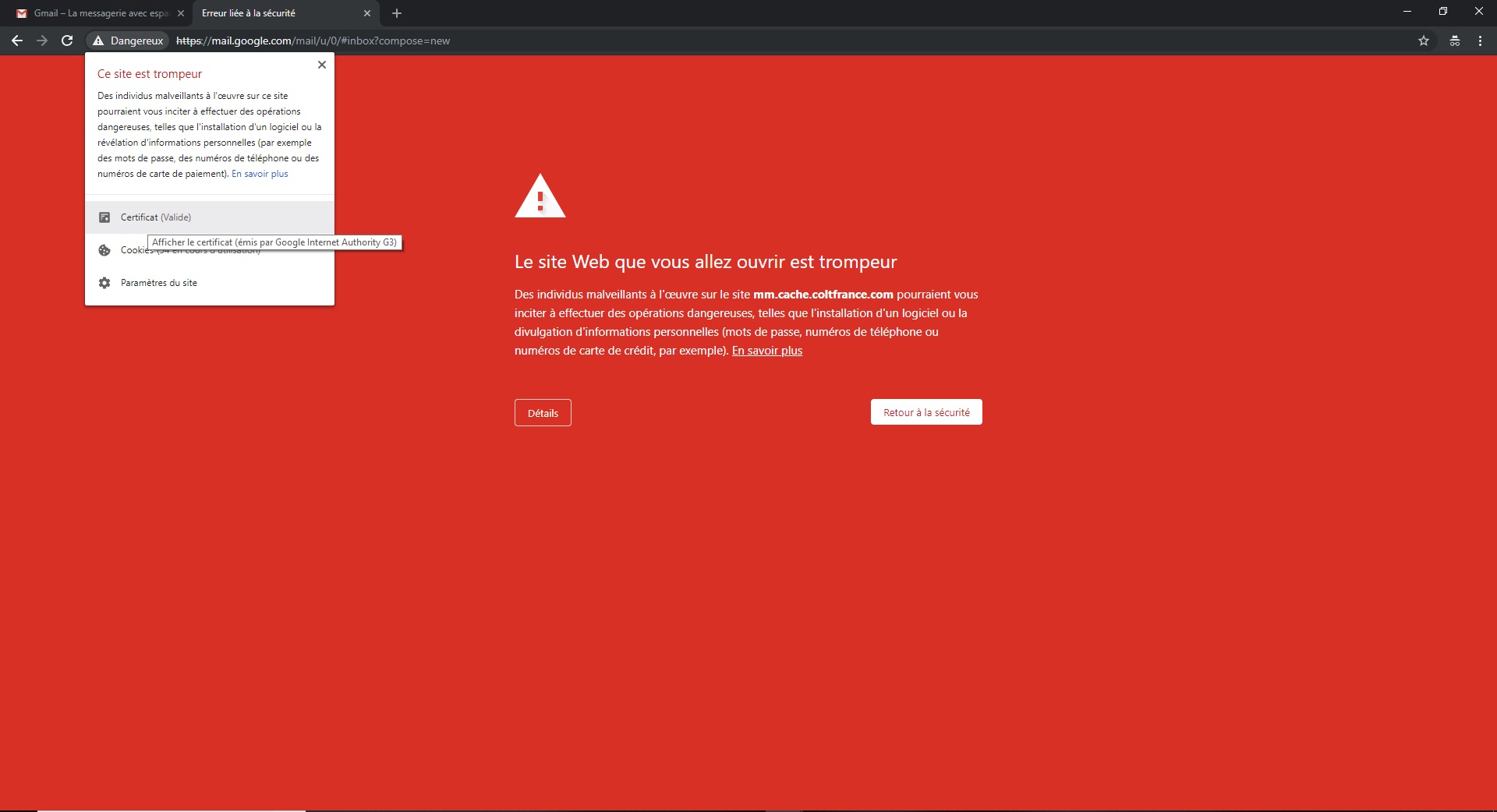Open Paramètres du site via gear icon
The height and width of the screenshot is (812, 1497).
[104, 283]
